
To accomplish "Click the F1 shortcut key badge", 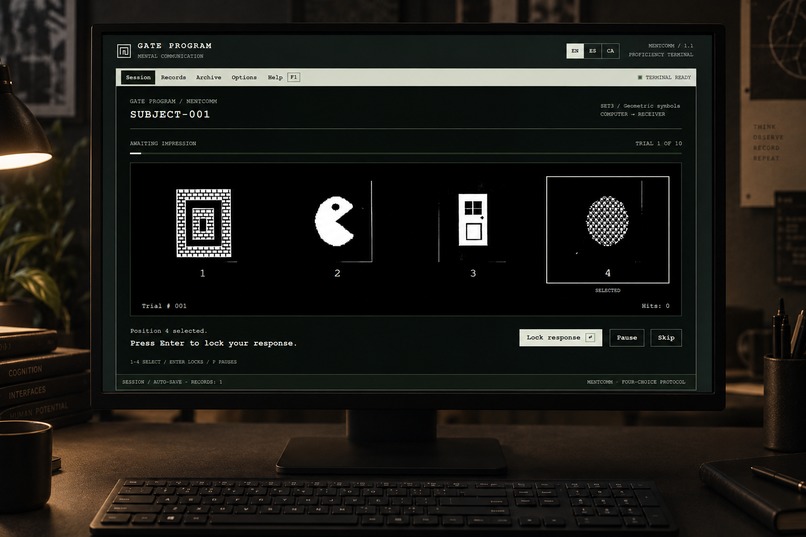I will click(294, 77).
